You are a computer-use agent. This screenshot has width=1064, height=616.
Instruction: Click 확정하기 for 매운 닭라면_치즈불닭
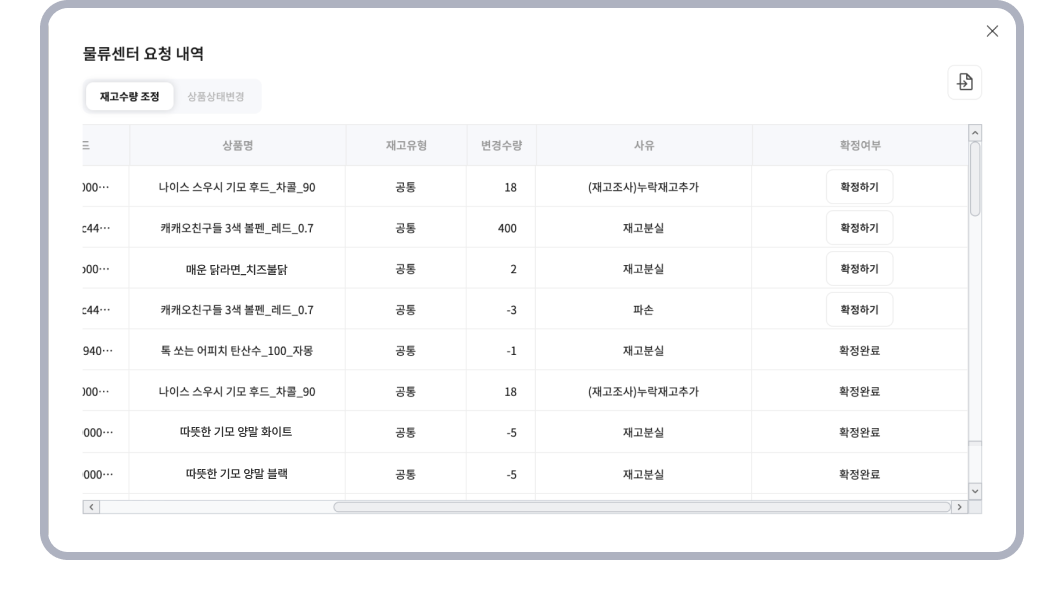859,269
